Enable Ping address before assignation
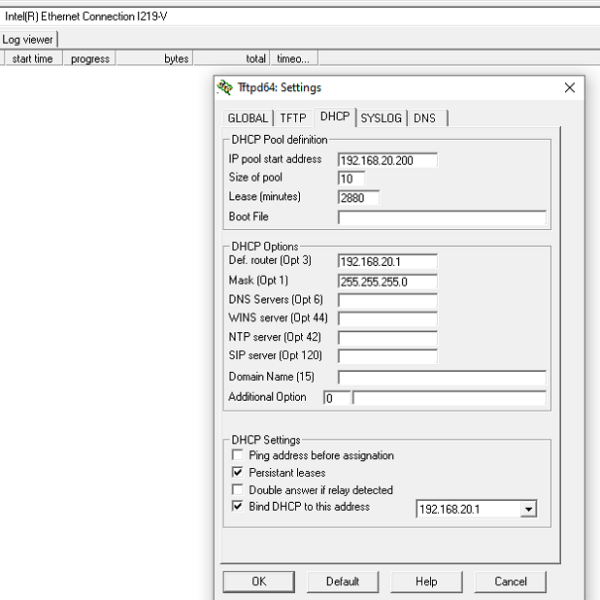 [x=238, y=456]
